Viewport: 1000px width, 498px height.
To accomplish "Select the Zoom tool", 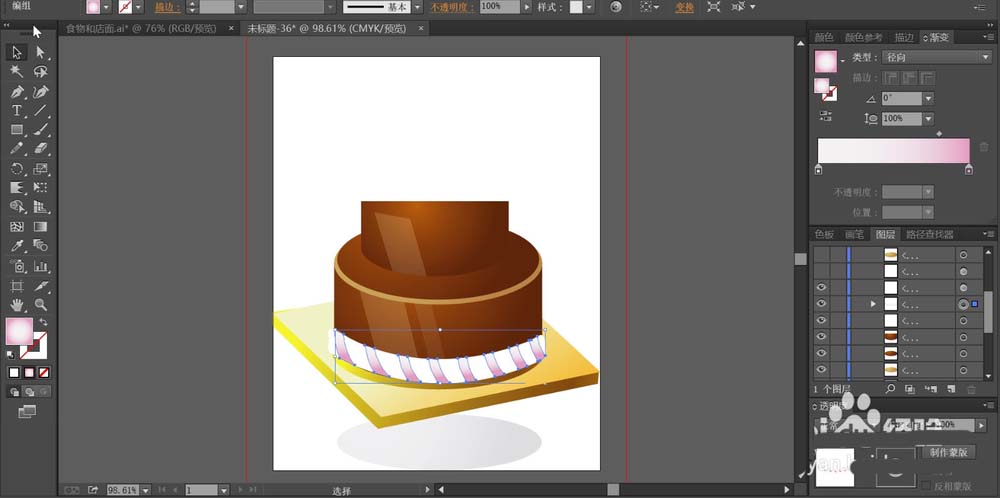I will click(x=41, y=304).
